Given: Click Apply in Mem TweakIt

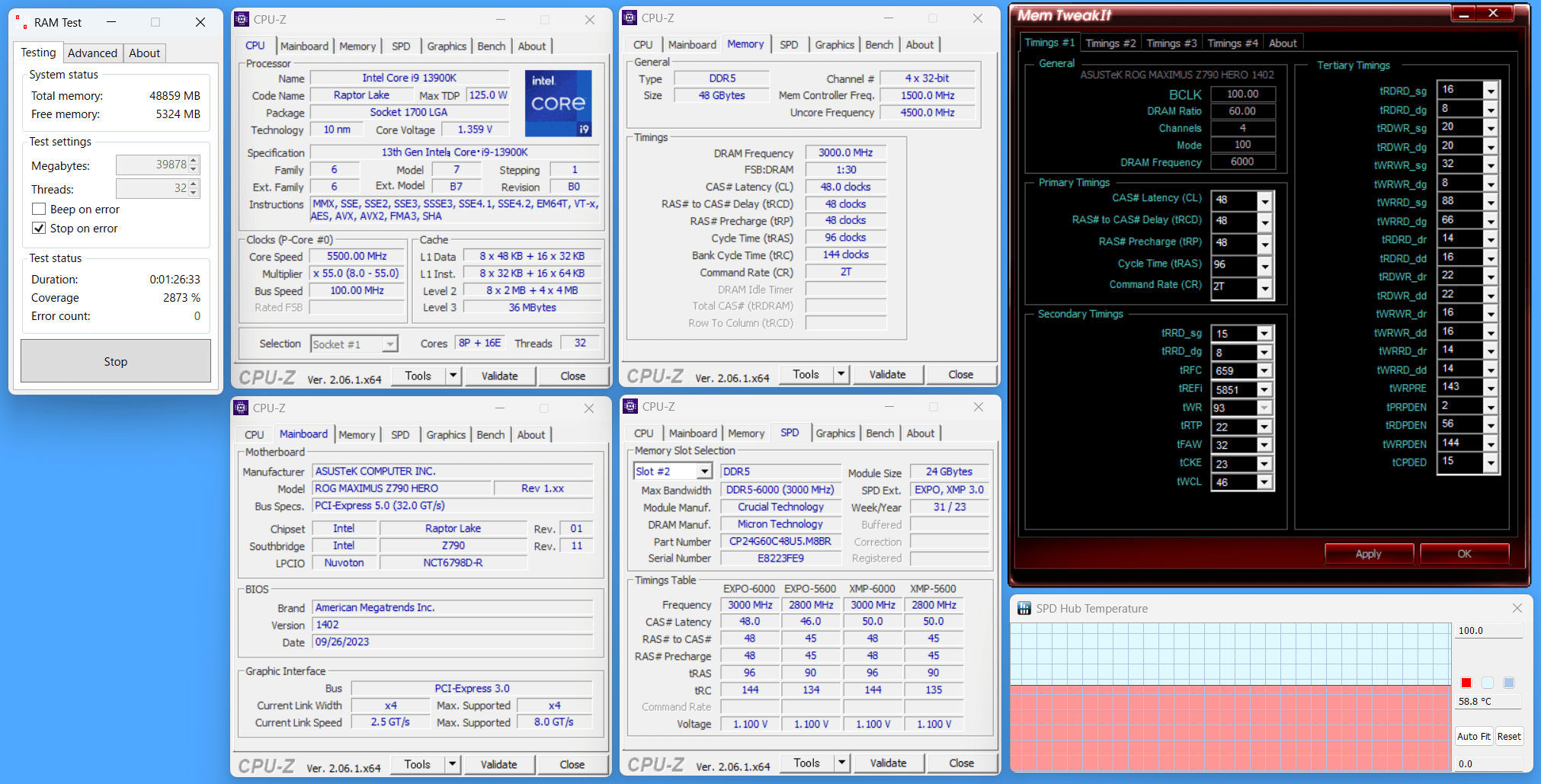Looking at the screenshot, I should click(1369, 554).
